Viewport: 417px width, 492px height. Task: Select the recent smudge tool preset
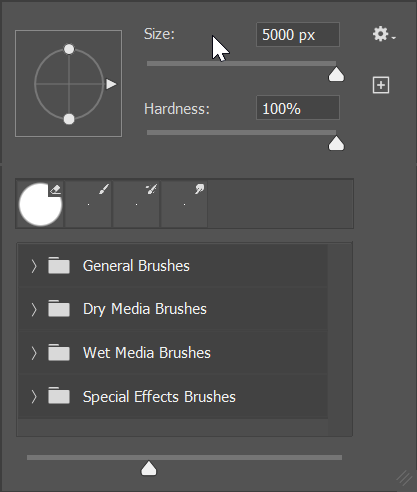pos(184,204)
